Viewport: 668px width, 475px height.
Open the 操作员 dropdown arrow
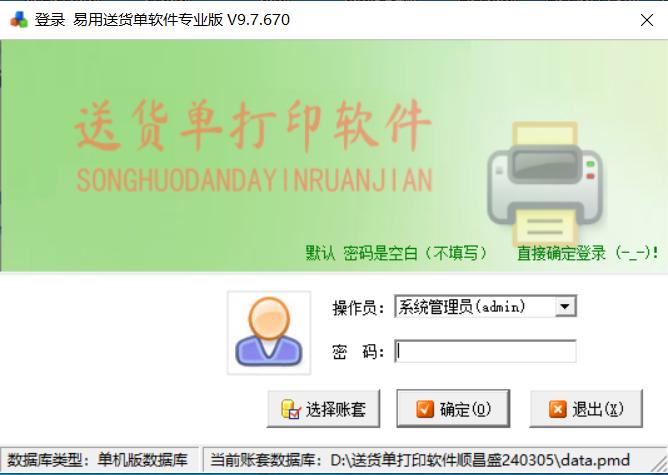tap(565, 306)
